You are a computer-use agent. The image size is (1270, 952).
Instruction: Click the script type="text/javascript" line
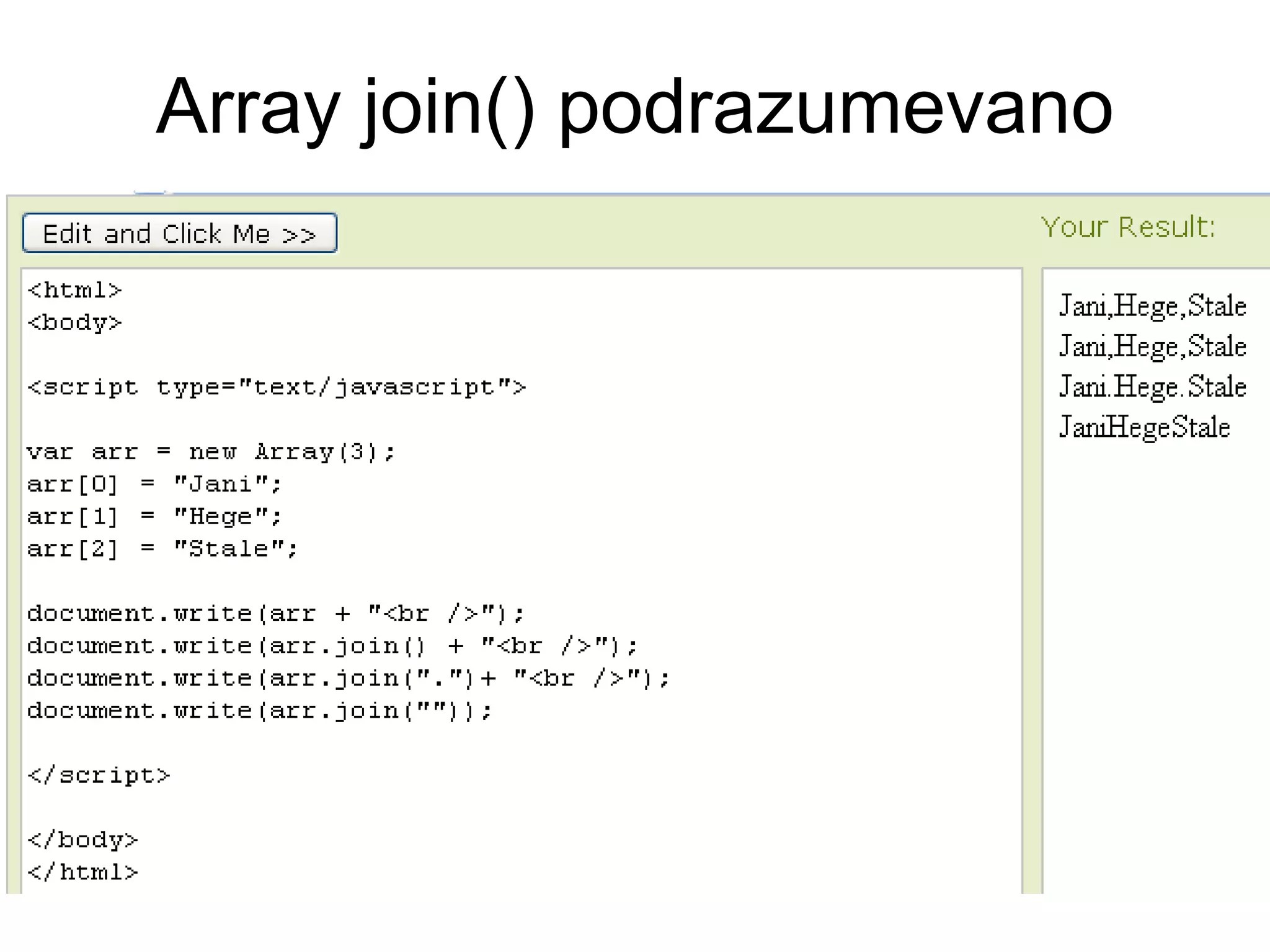click(x=277, y=387)
